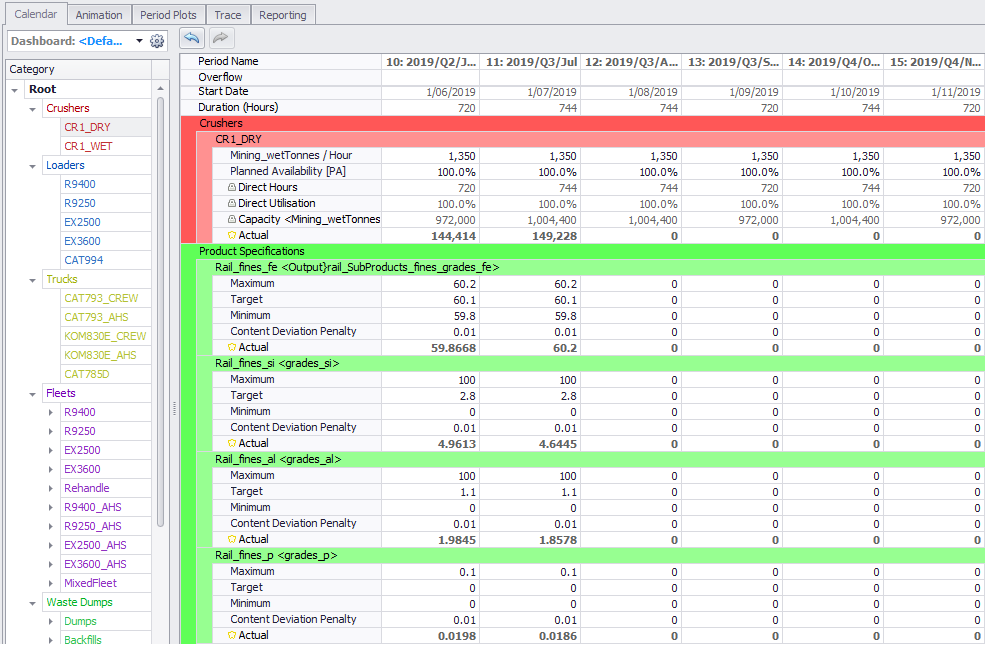The height and width of the screenshot is (645, 985).
Task: Switch to the Animation tab
Action: coord(99,15)
